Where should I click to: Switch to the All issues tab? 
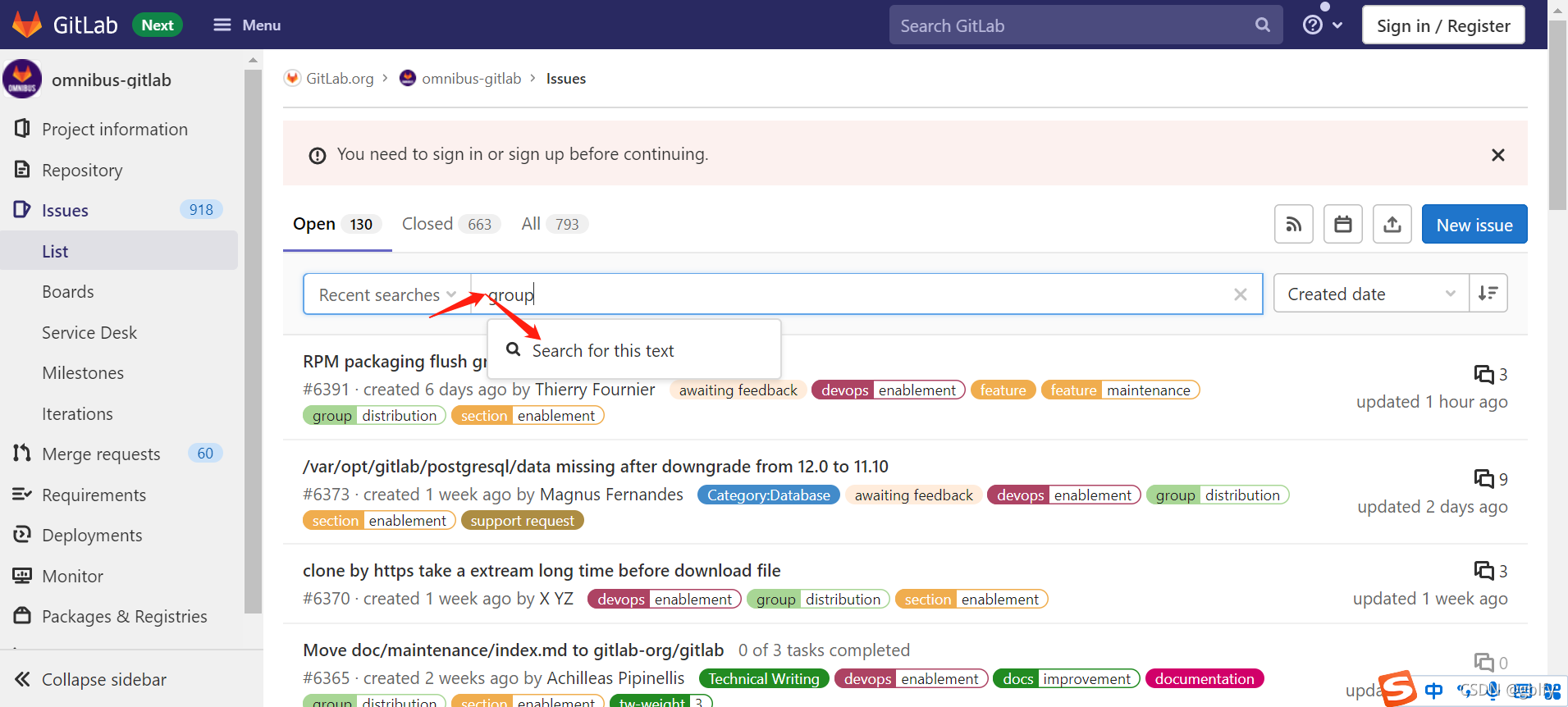pyautogui.click(x=555, y=224)
